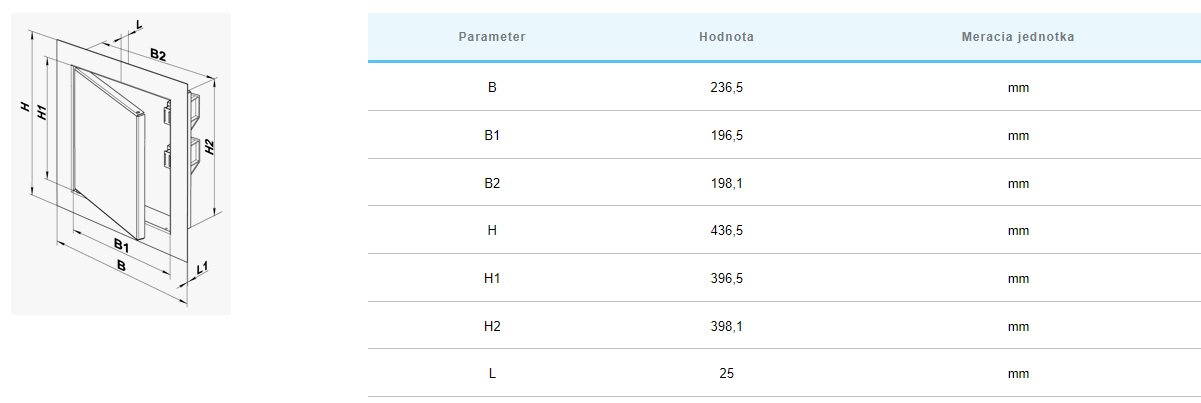Click the value 436,5 in table
The height and width of the screenshot is (403, 1201).
(727, 230)
